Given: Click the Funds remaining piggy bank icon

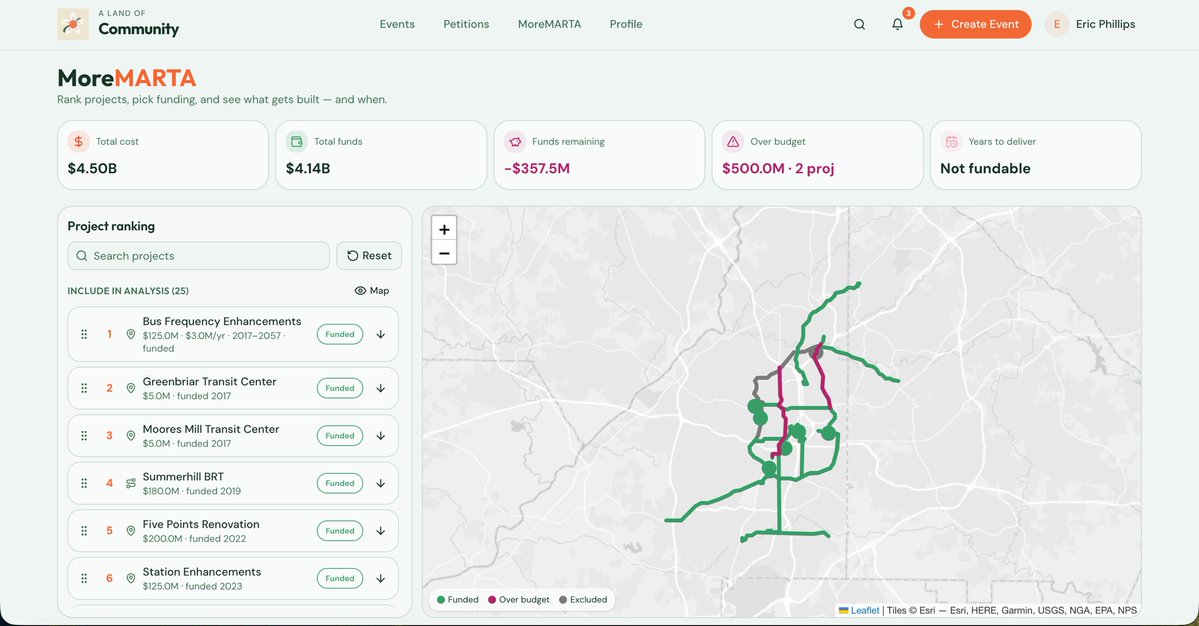Looking at the screenshot, I should tap(515, 141).
